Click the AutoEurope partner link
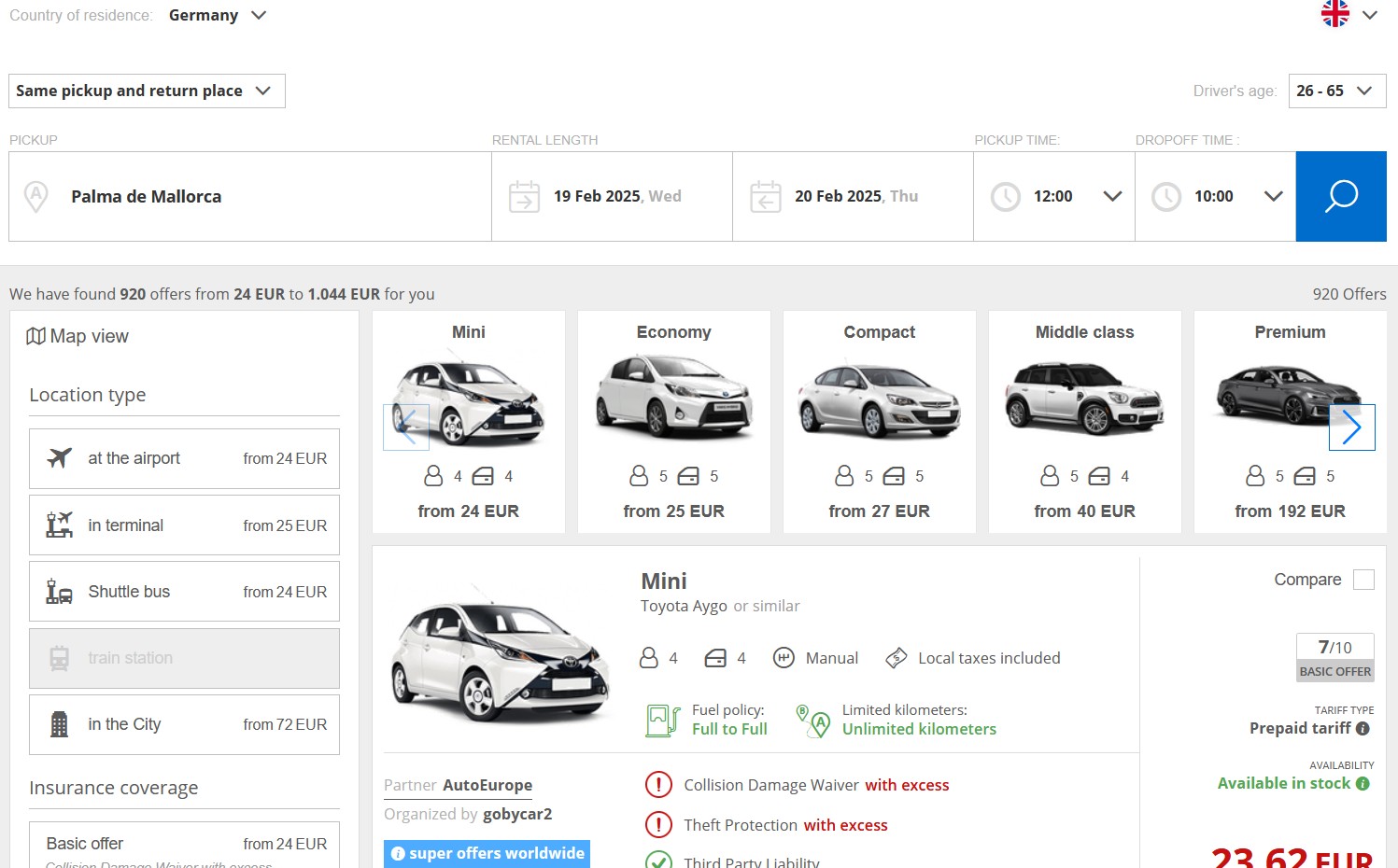Viewport: 1398px width, 868px height. (487, 786)
